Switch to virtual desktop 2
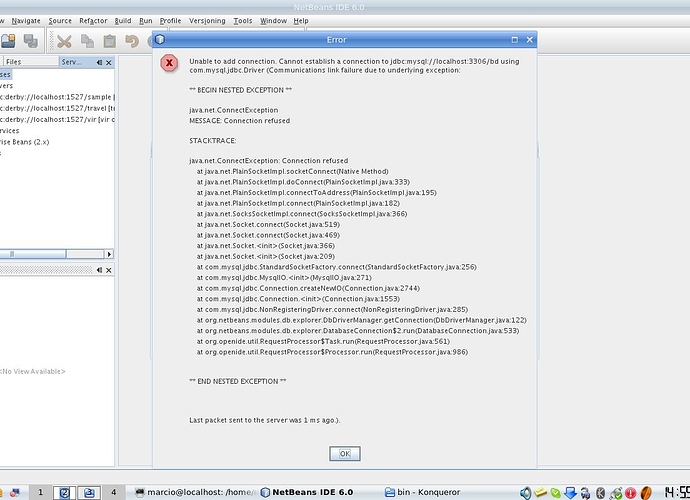 click(65, 493)
